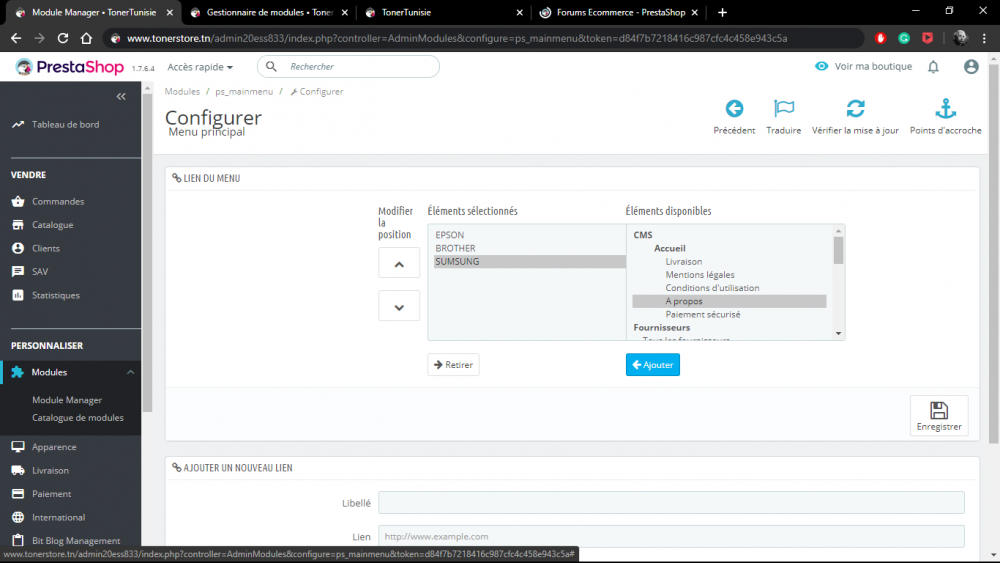Focus the Lien URL input field
This screenshot has width=1000, height=563.
point(671,536)
